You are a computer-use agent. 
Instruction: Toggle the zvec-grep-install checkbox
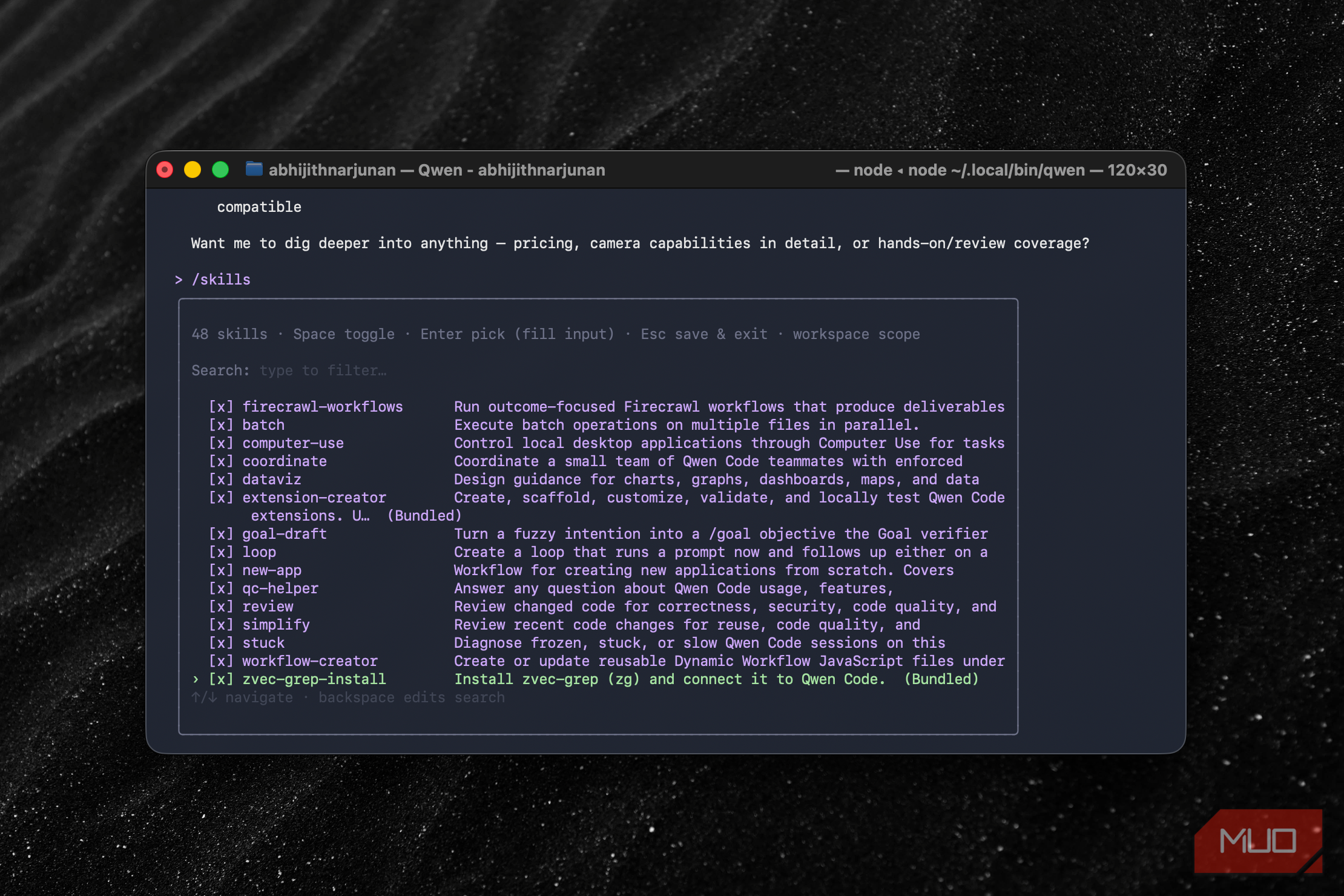click(221, 679)
